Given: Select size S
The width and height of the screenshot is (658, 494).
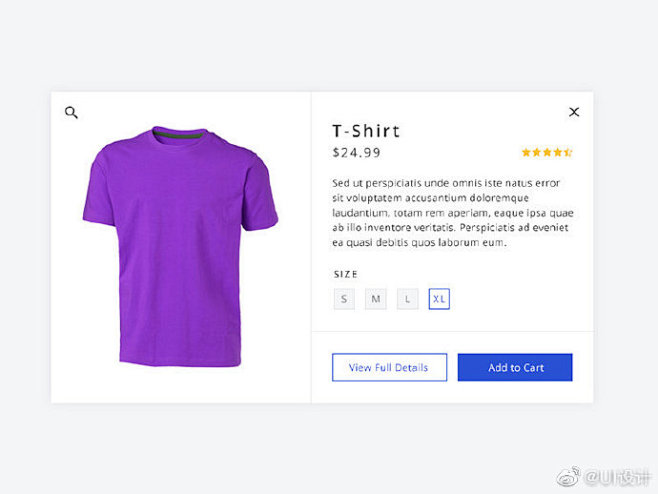Looking at the screenshot, I should tap(344, 299).
